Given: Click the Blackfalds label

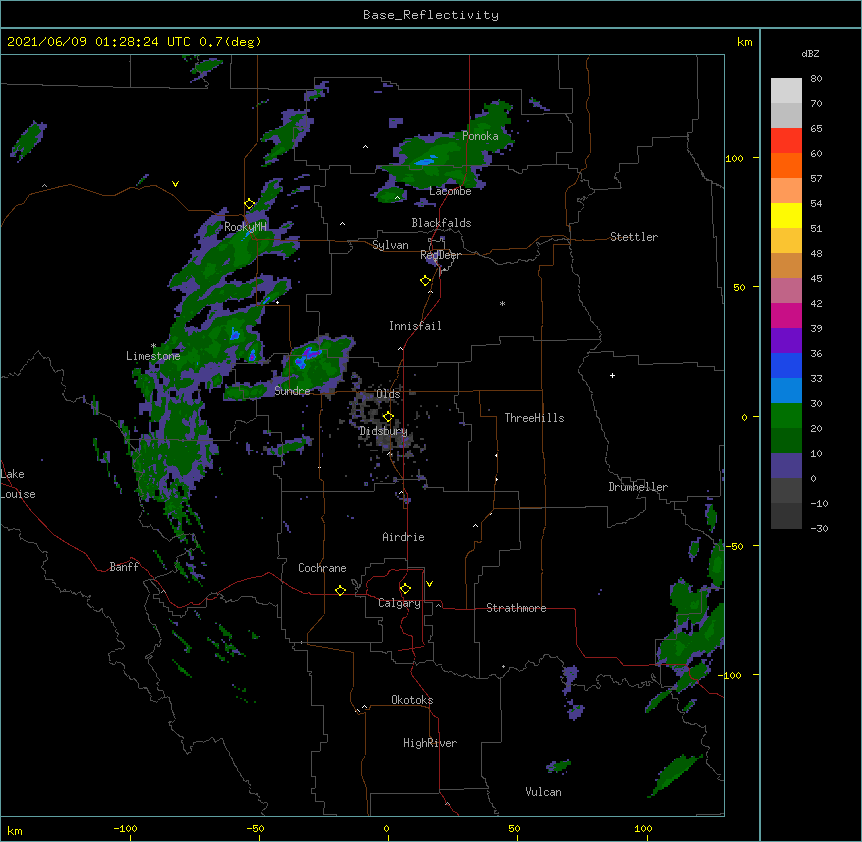Looking at the screenshot, I should click(x=441, y=223).
